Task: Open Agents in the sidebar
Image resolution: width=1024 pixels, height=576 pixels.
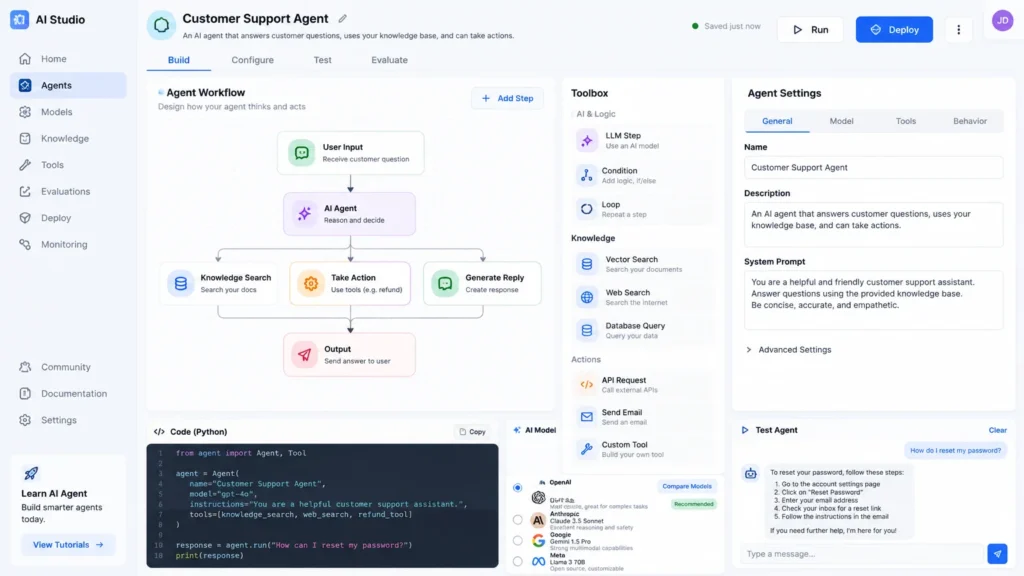Action: (x=68, y=86)
